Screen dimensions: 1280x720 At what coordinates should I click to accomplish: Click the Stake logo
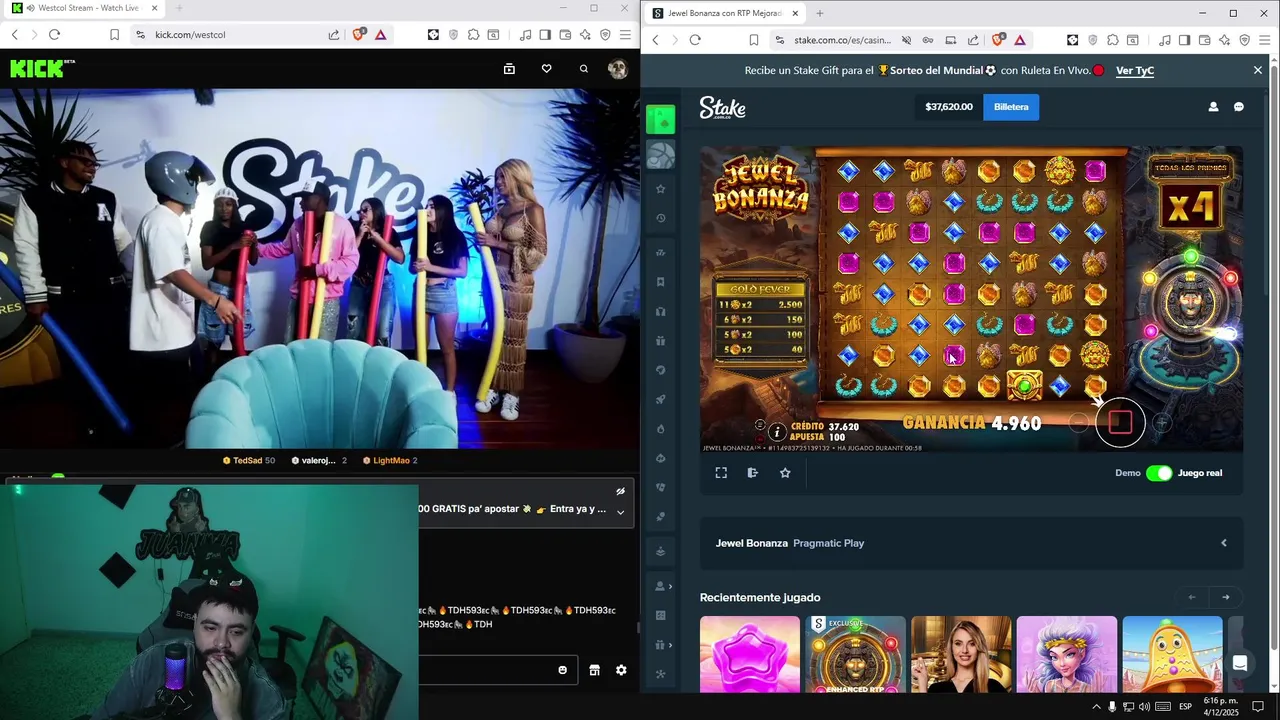pyautogui.click(x=722, y=107)
